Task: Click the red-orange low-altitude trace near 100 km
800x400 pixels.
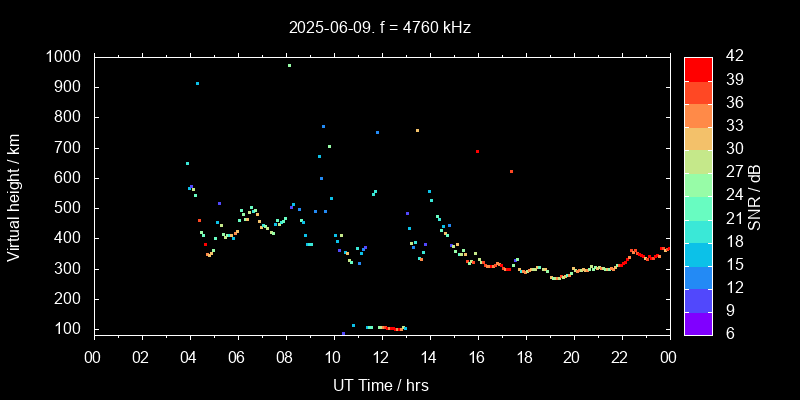Action: tap(390, 328)
